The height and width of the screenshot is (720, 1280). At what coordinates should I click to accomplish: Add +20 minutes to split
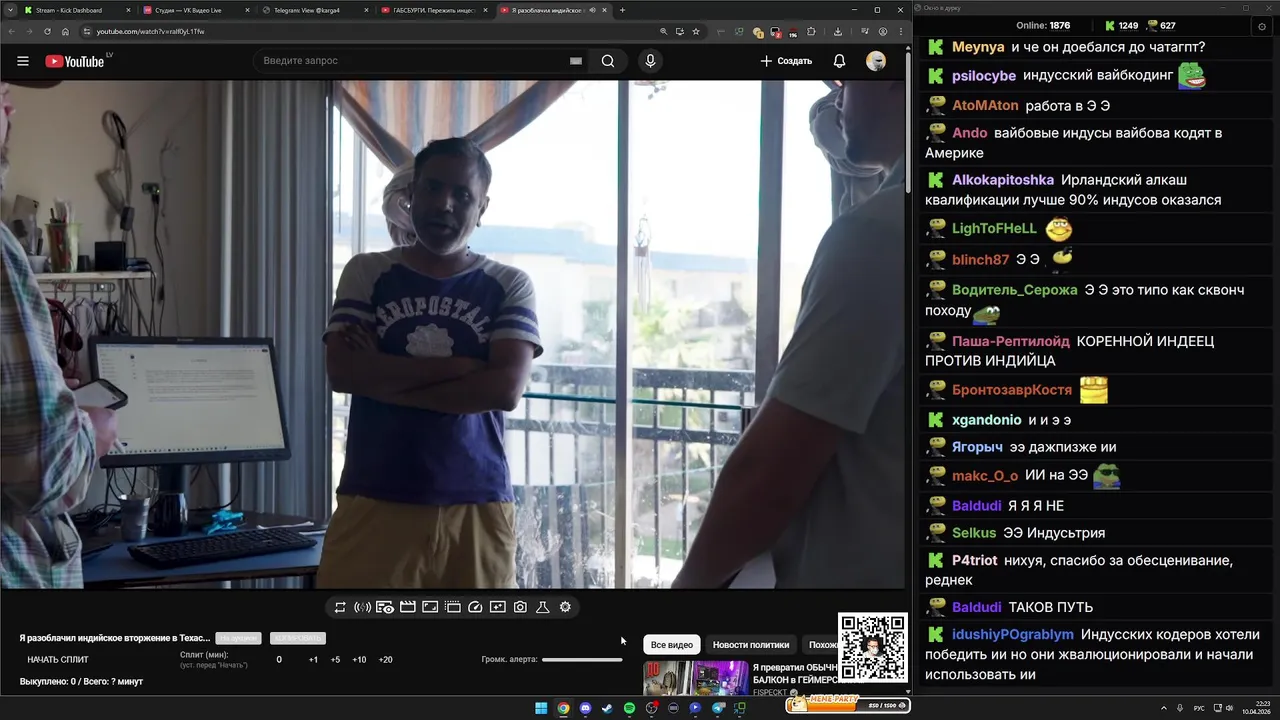tap(385, 660)
